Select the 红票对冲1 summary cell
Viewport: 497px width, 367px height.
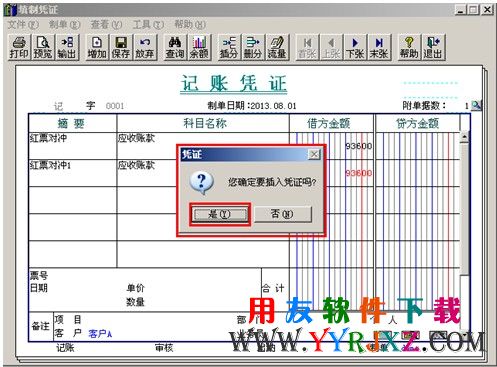pyautogui.click(x=73, y=173)
